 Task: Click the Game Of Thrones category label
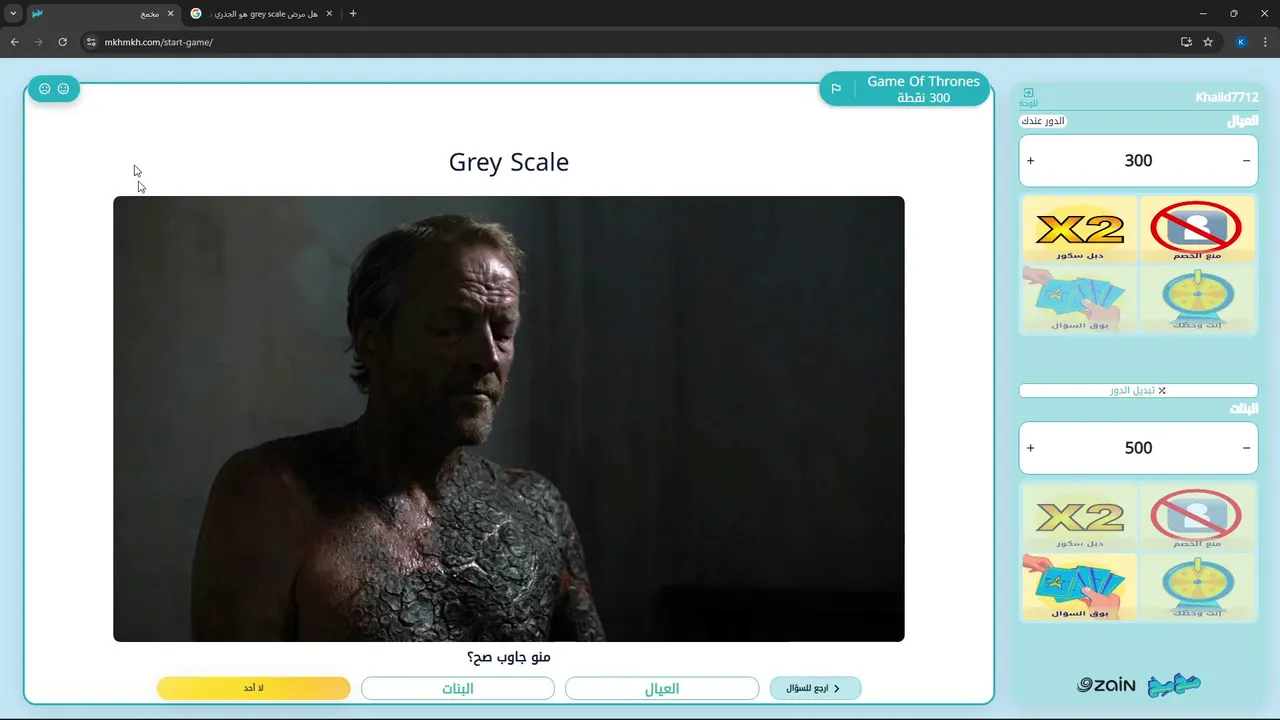pyautogui.click(x=923, y=81)
